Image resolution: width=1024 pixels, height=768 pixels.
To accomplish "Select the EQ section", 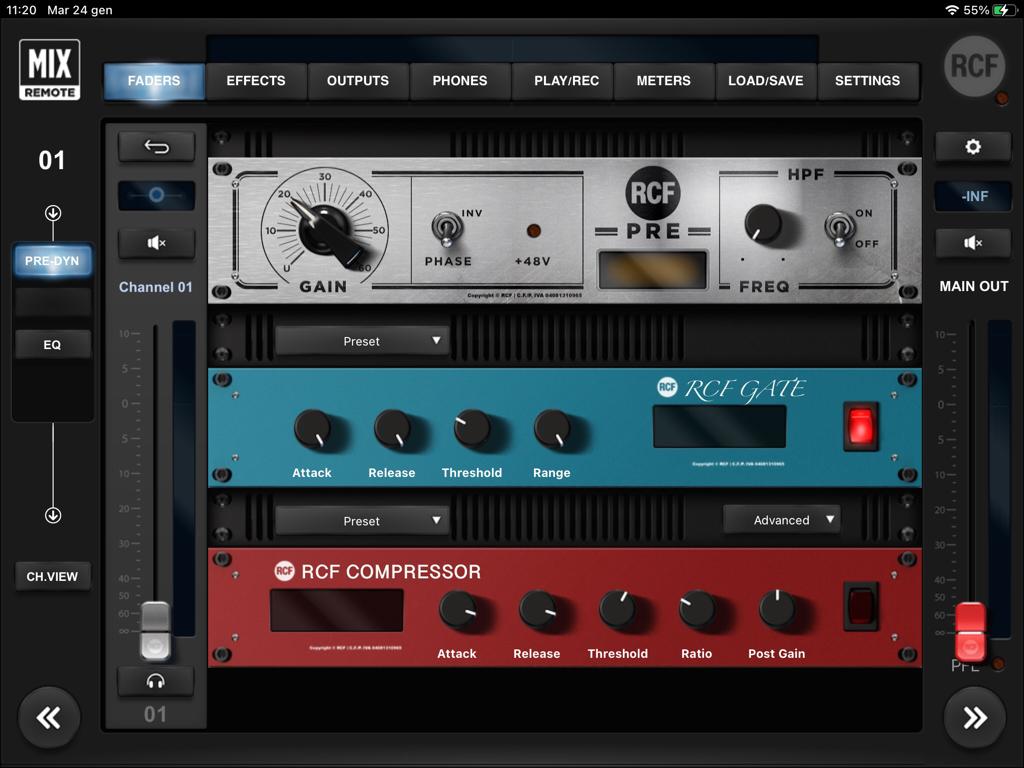I will [x=52, y=345].
